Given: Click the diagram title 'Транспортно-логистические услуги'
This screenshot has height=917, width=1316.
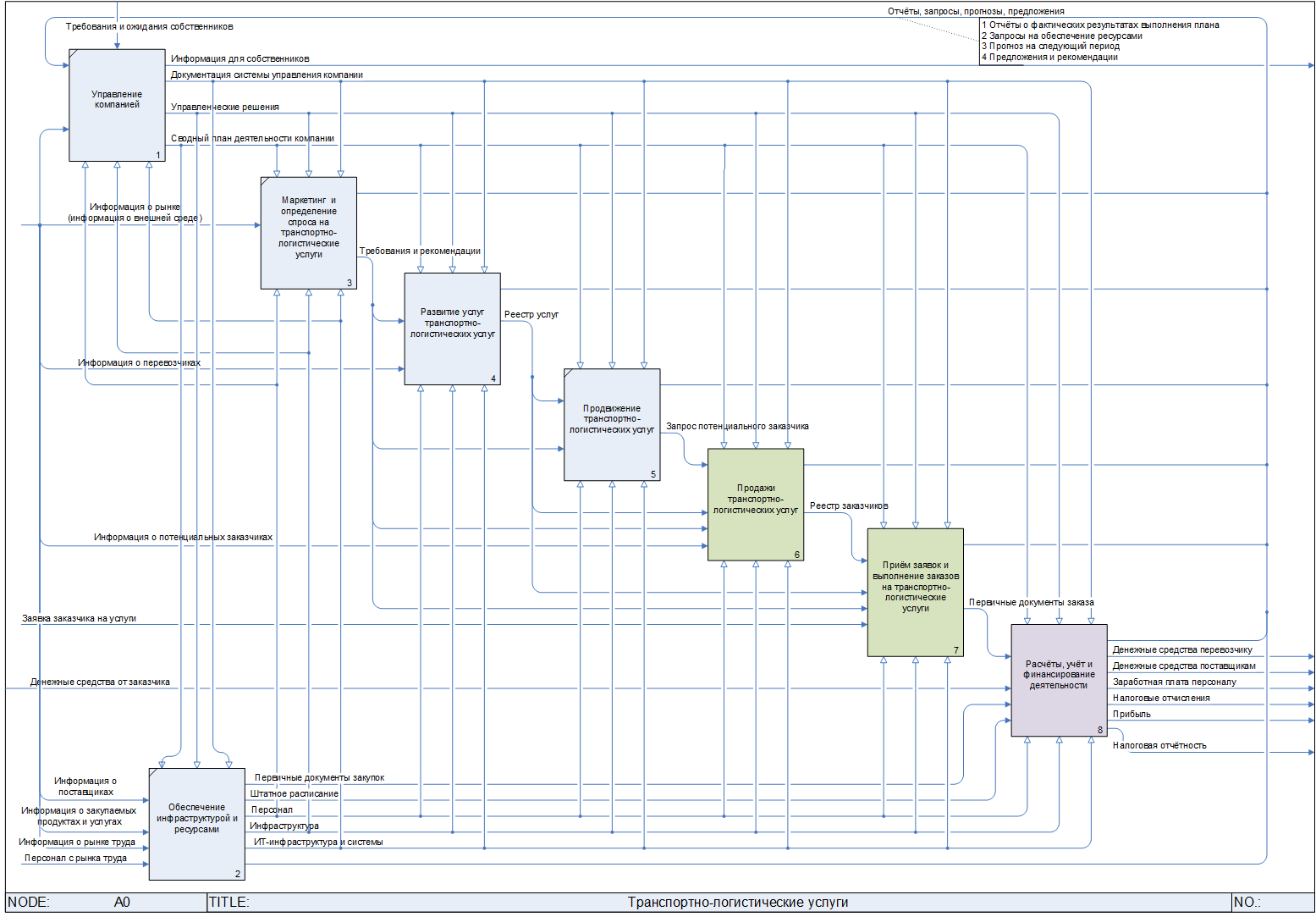Looking at the screenshot, I should [x=737, y=903].
